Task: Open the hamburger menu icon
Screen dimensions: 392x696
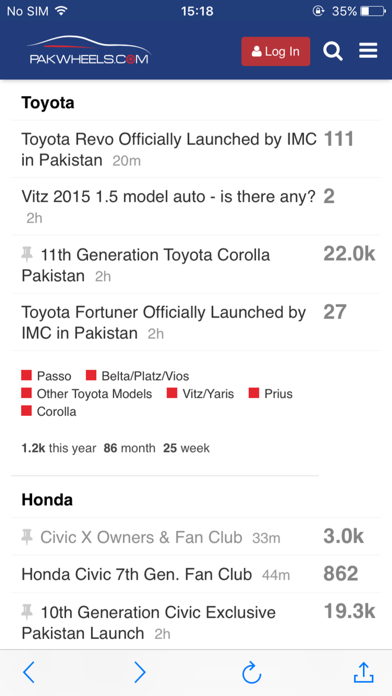Action: tap(368, 51)
